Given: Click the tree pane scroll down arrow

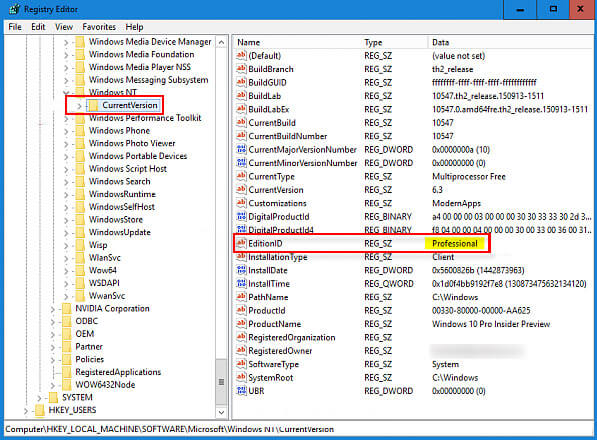Looking at the screenshot, I should coord(221,412).
